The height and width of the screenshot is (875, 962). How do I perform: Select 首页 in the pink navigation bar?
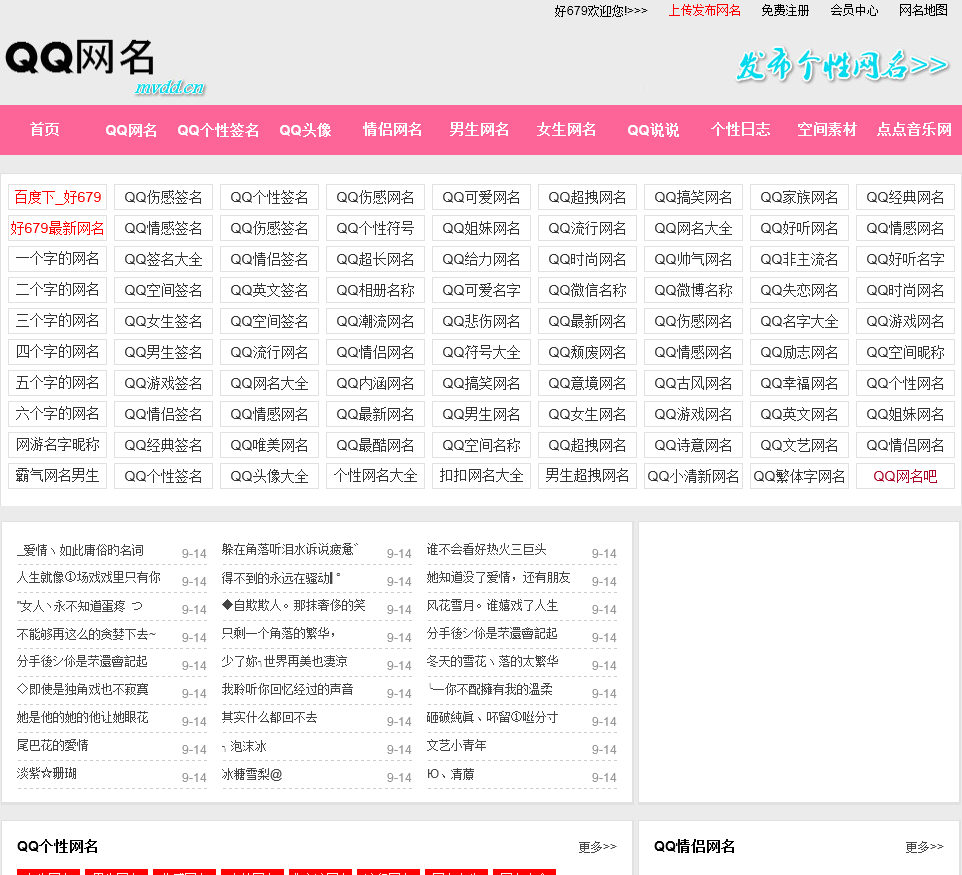click(x=45, y=129)
